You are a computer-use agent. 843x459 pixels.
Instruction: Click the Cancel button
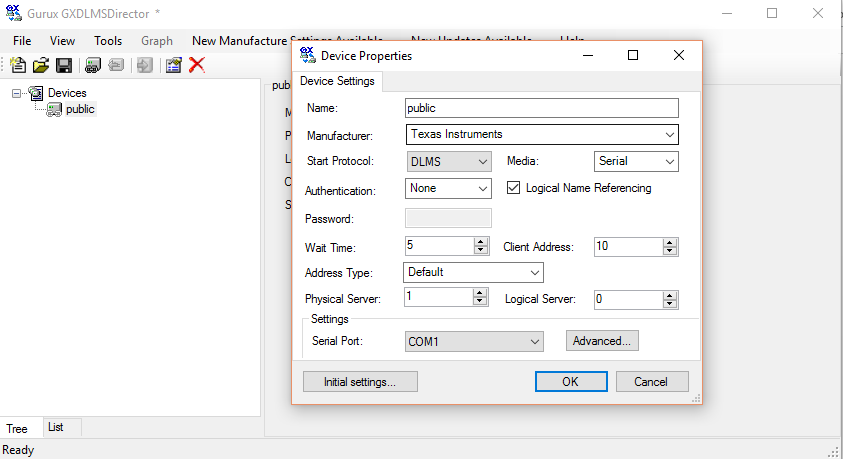pyautogui.click(x=652, y=382)
